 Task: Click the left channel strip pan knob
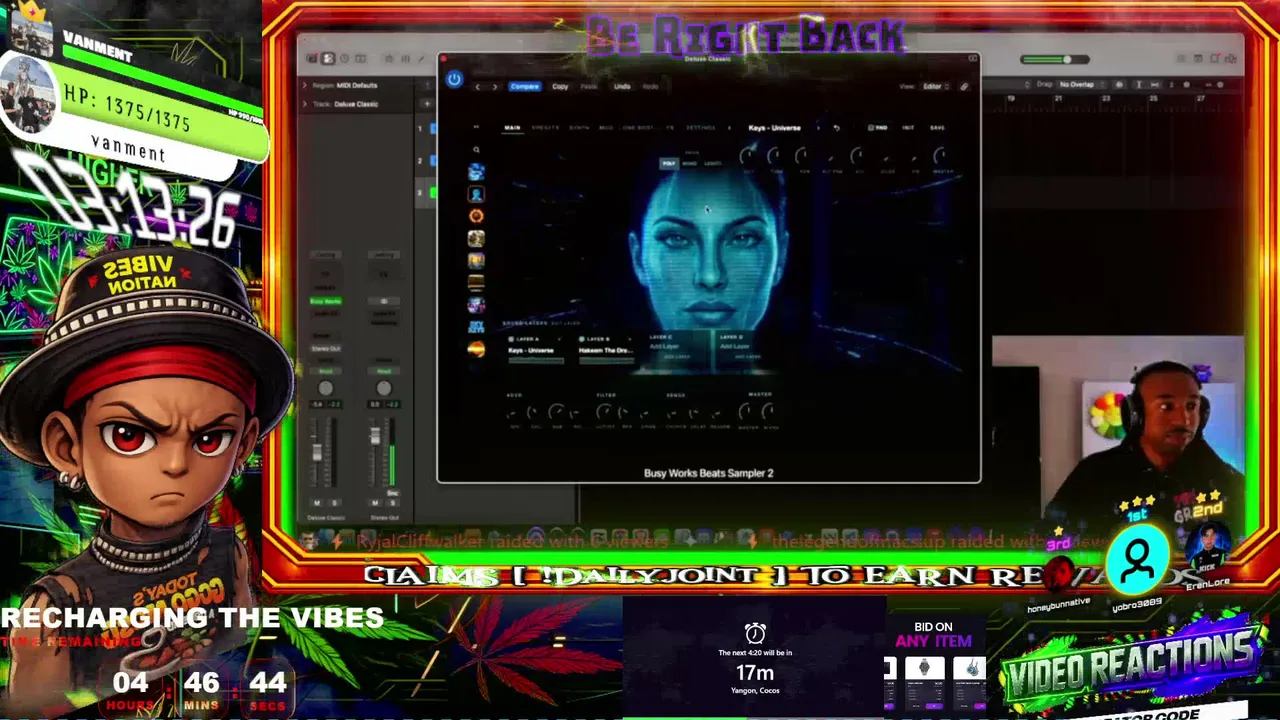pos(325,388)
